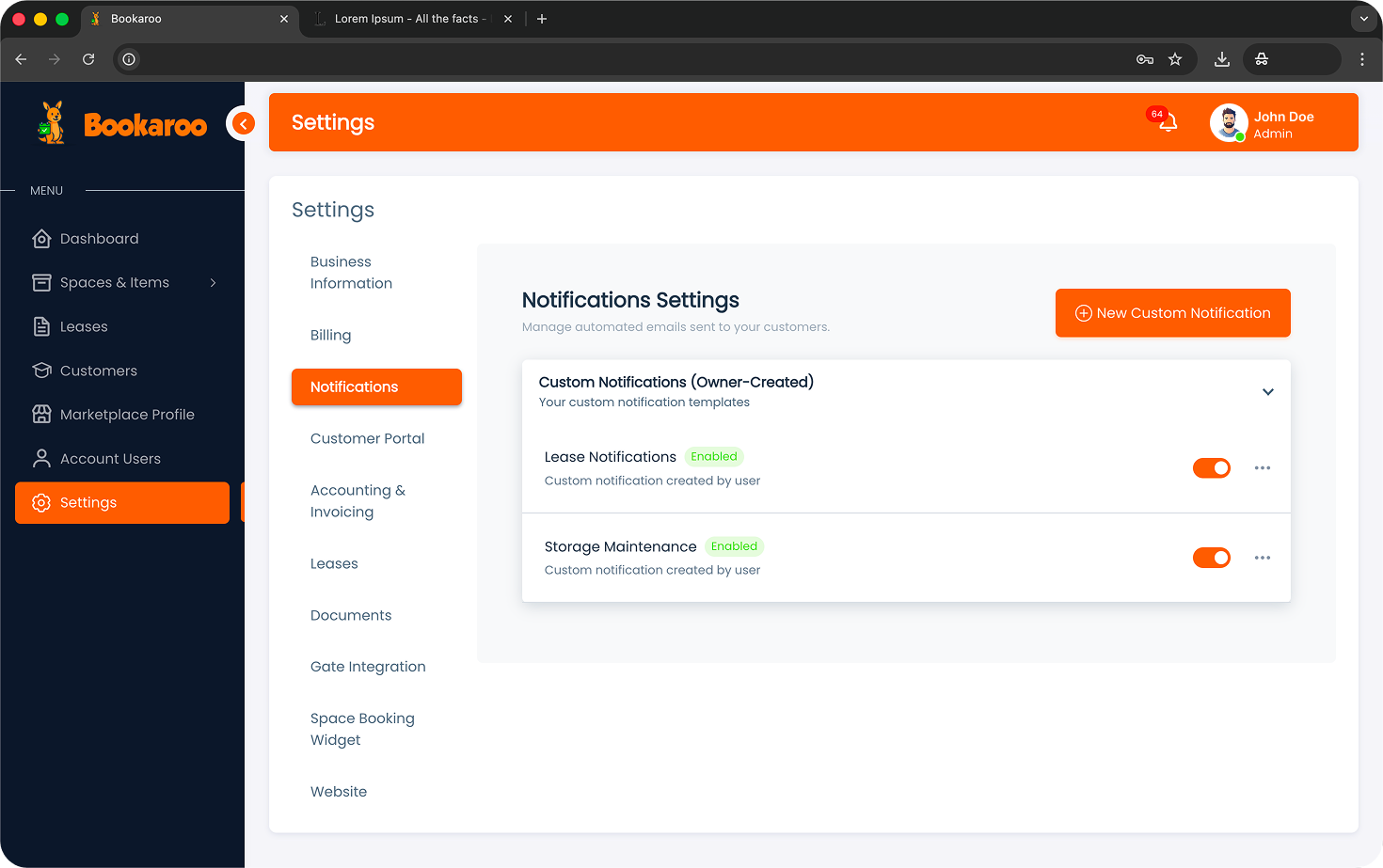Viewport: 1383px width, 868px height.
Task: Collapse sidebar with orange arrow button
Action: coord(243,123)
